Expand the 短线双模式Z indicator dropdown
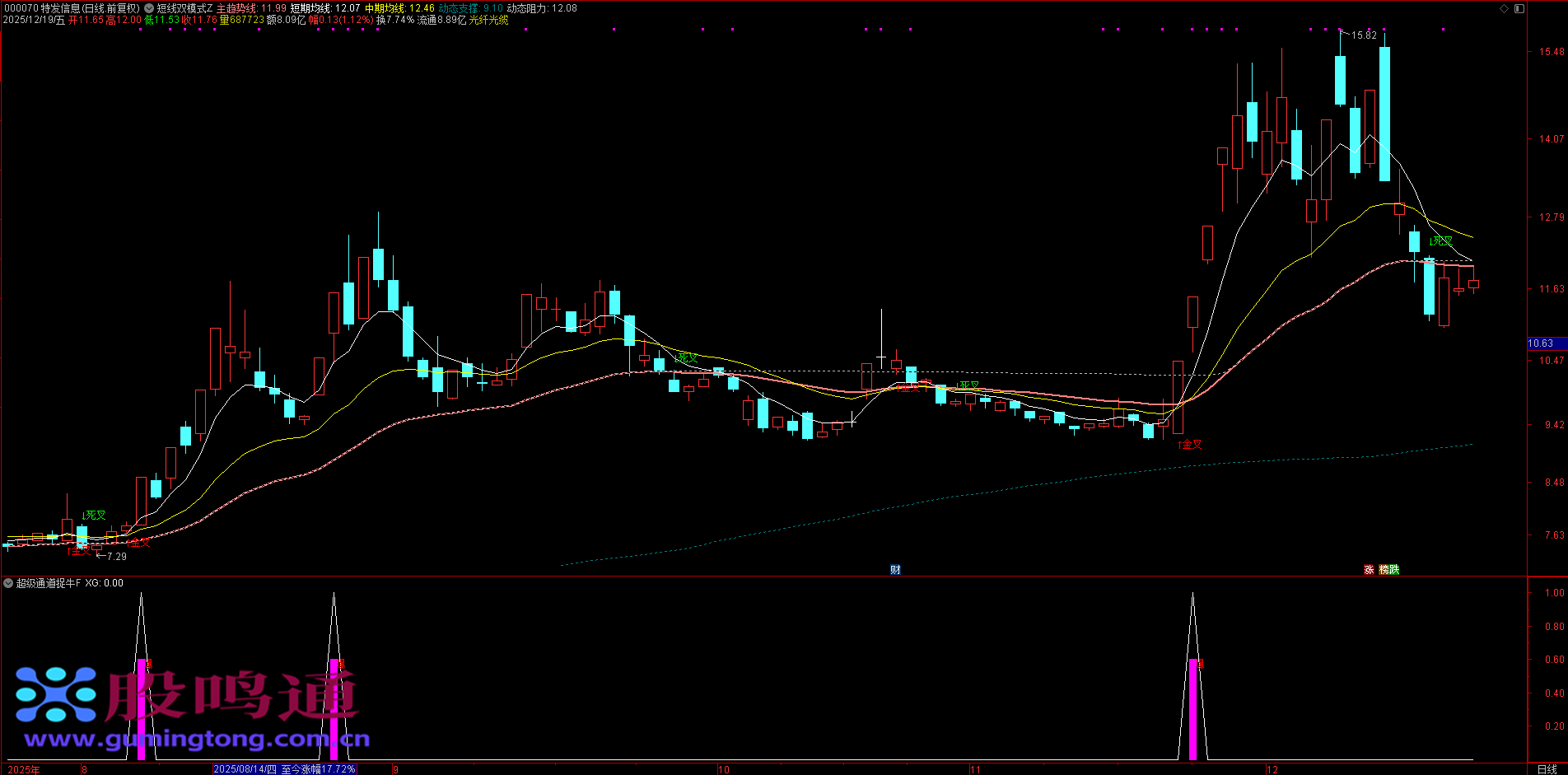 pyautogui.click(x=149, y=8)
